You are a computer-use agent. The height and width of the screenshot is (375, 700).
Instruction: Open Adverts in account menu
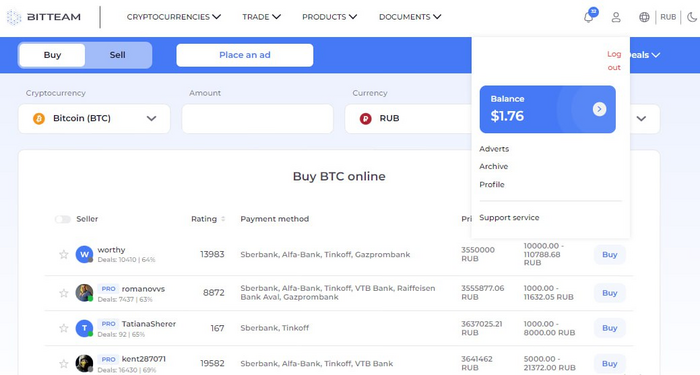pyautogui.click(x=494, y=149)
